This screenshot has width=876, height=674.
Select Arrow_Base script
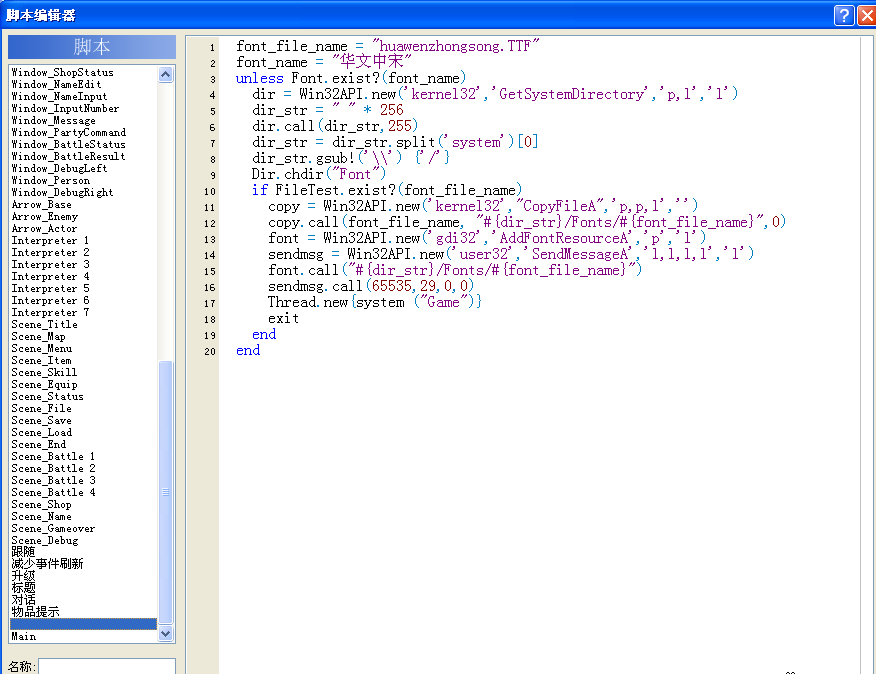click(41, 205)
